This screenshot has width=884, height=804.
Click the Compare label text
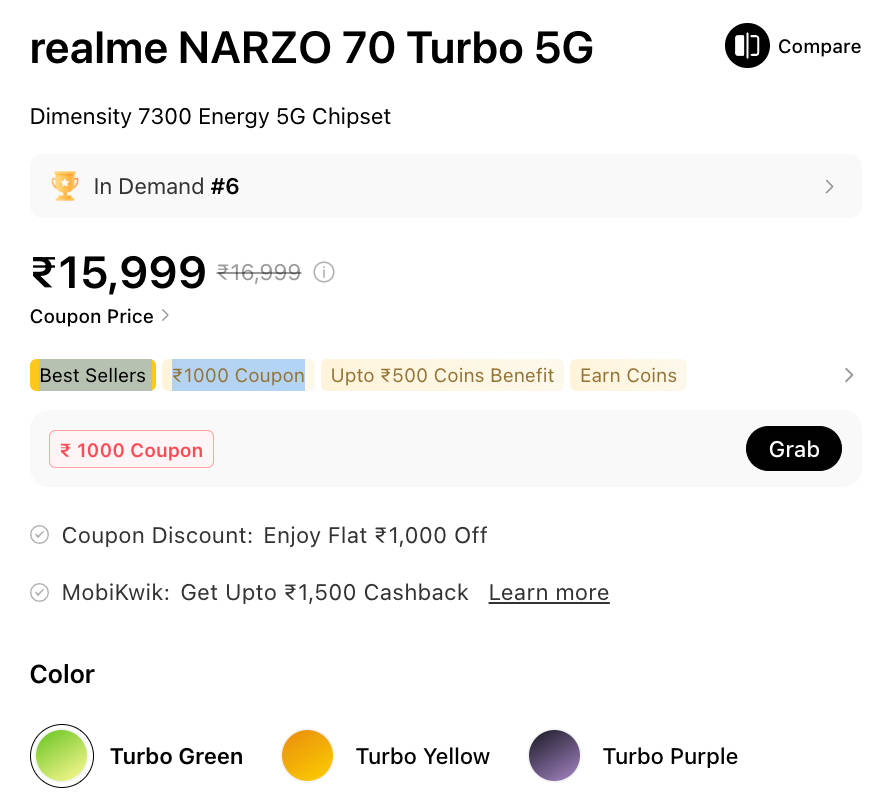coord(819,47)
